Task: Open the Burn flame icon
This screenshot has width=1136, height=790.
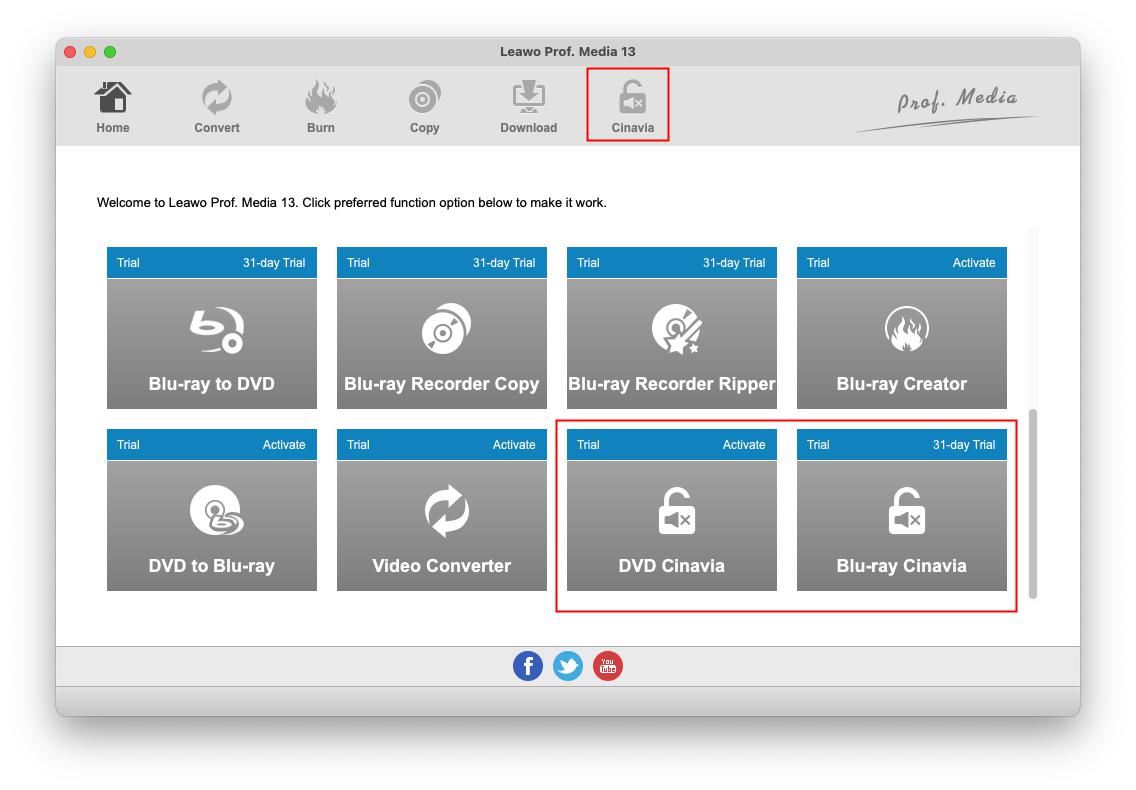Action: tap(321, 105)
